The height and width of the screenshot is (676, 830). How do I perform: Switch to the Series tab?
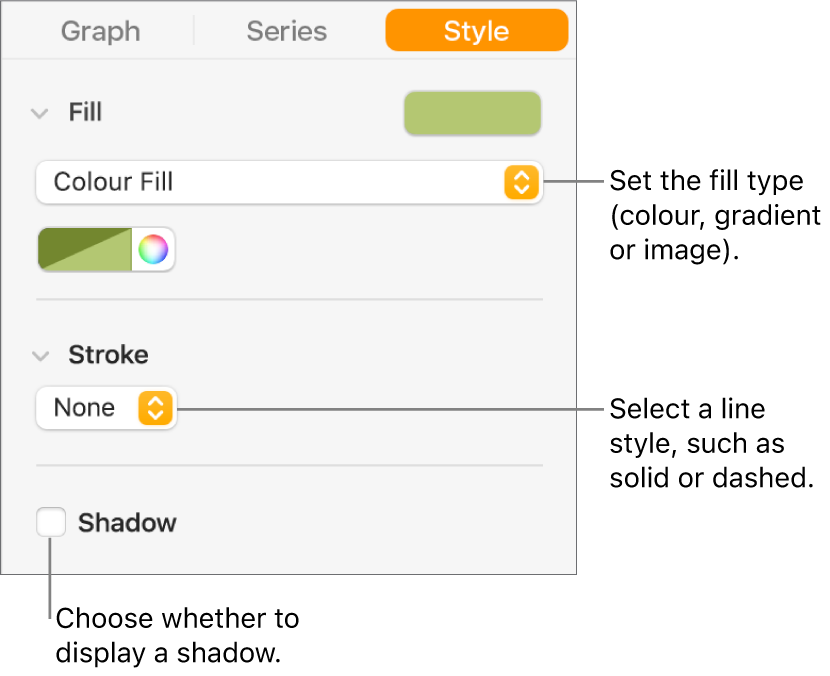coord(288,31)
